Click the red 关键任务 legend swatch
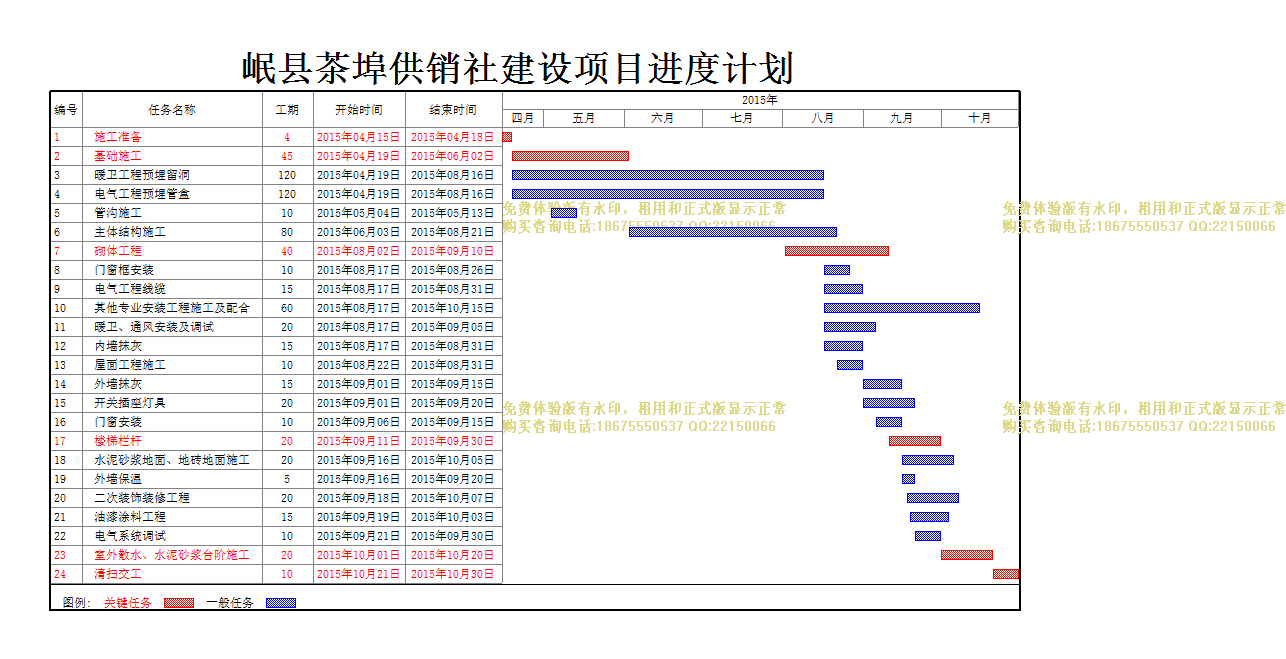The image size is (1286, 659). tap(179, 603)
